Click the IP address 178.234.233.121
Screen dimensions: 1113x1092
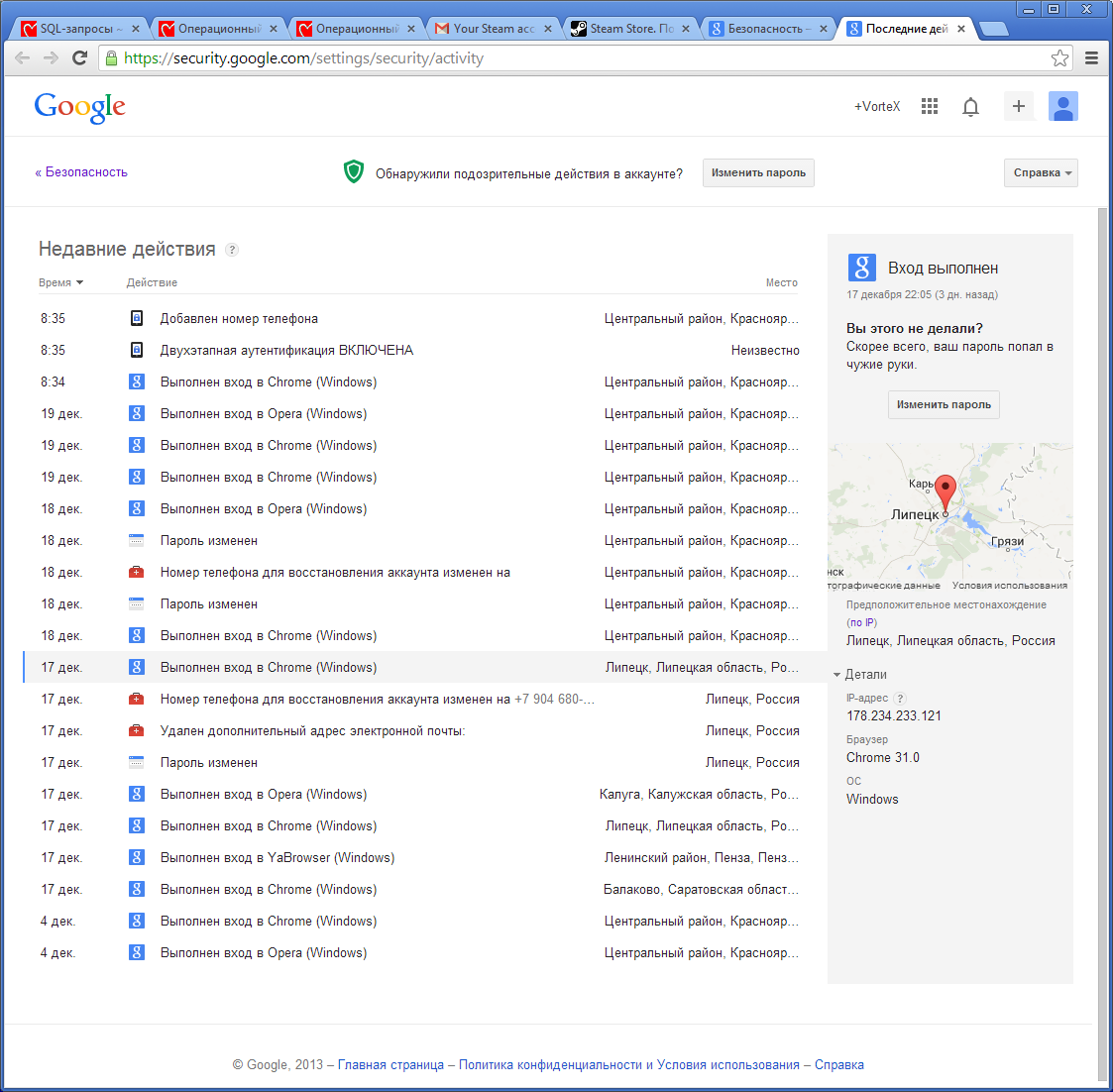(x=894, y=715)
